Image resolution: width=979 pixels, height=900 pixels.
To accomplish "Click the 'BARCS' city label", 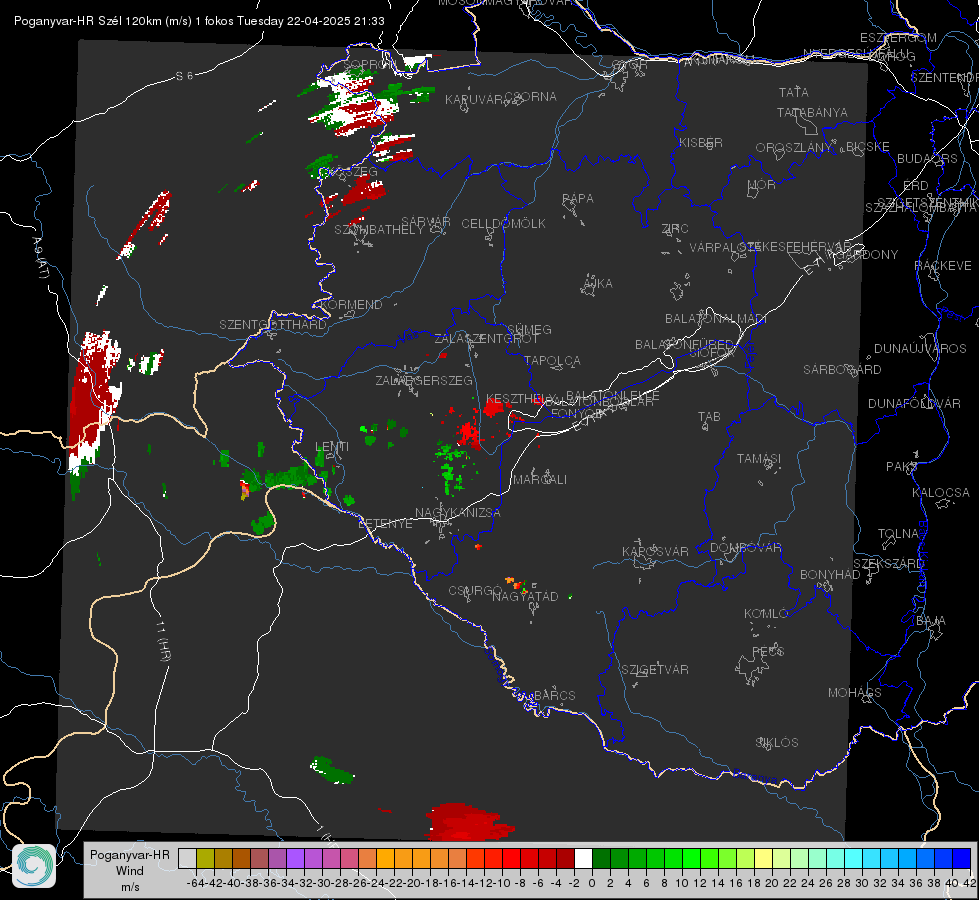I will 554,696.
